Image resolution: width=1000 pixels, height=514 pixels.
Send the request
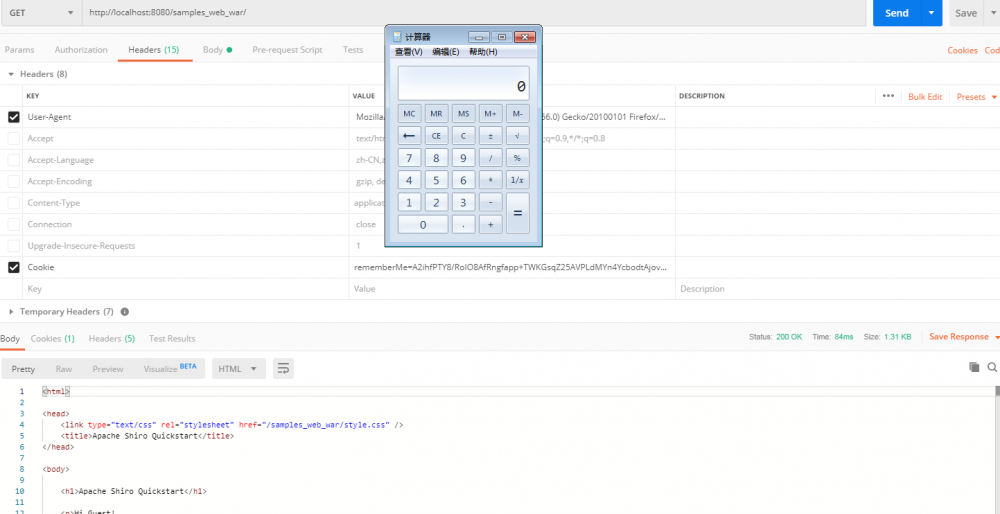[x=896, y=13]
